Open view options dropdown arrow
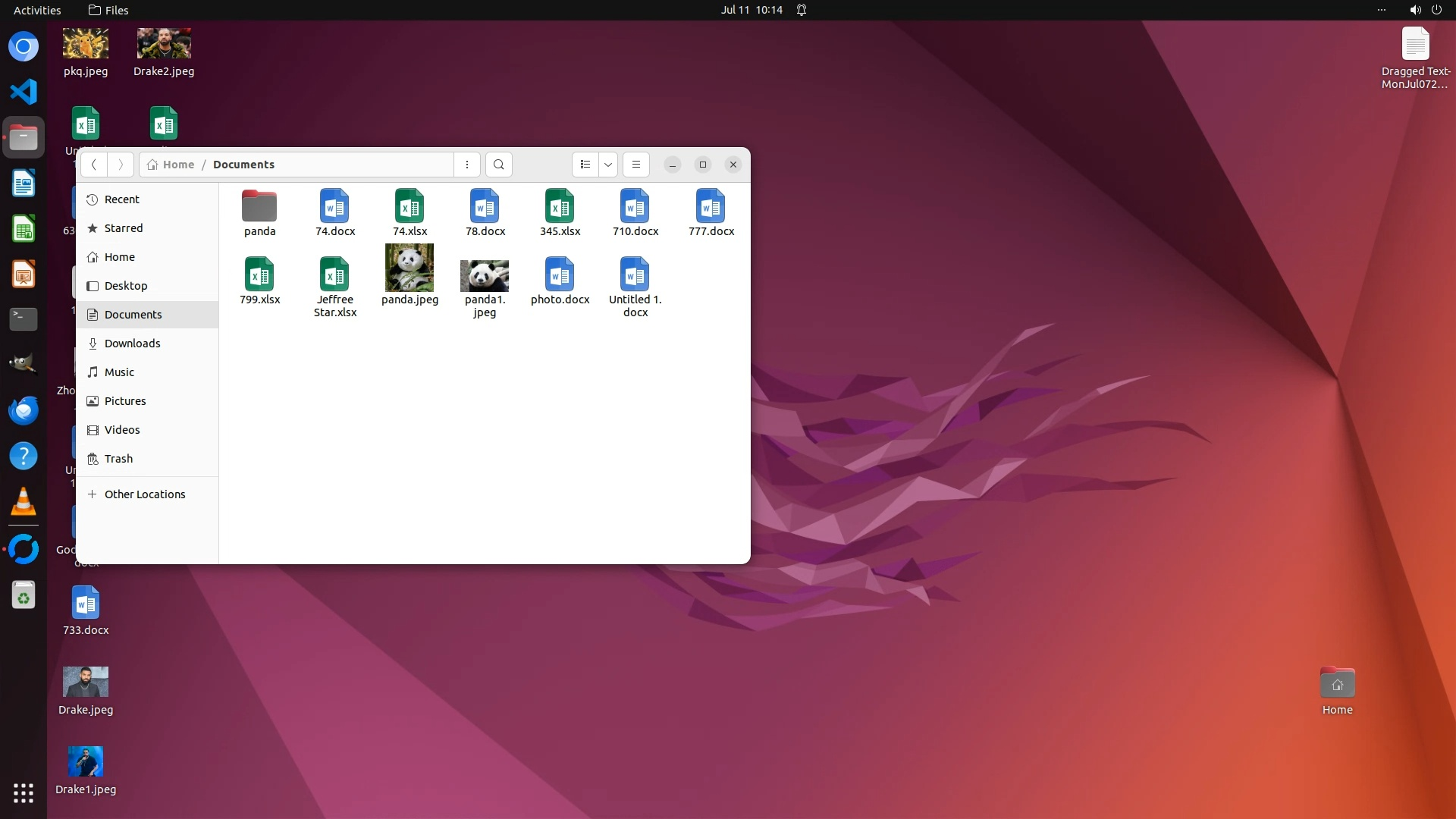Screen dimensions: 1456x819 pos(608,165)
